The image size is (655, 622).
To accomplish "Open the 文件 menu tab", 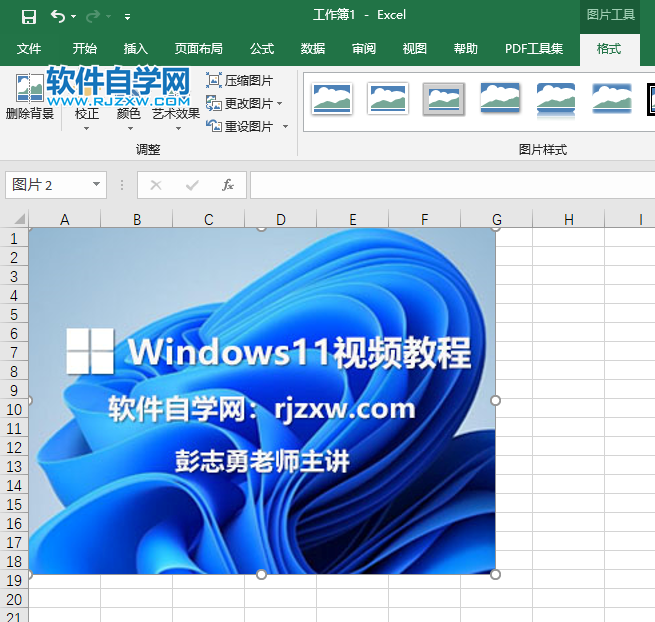I will pos(29,49).
